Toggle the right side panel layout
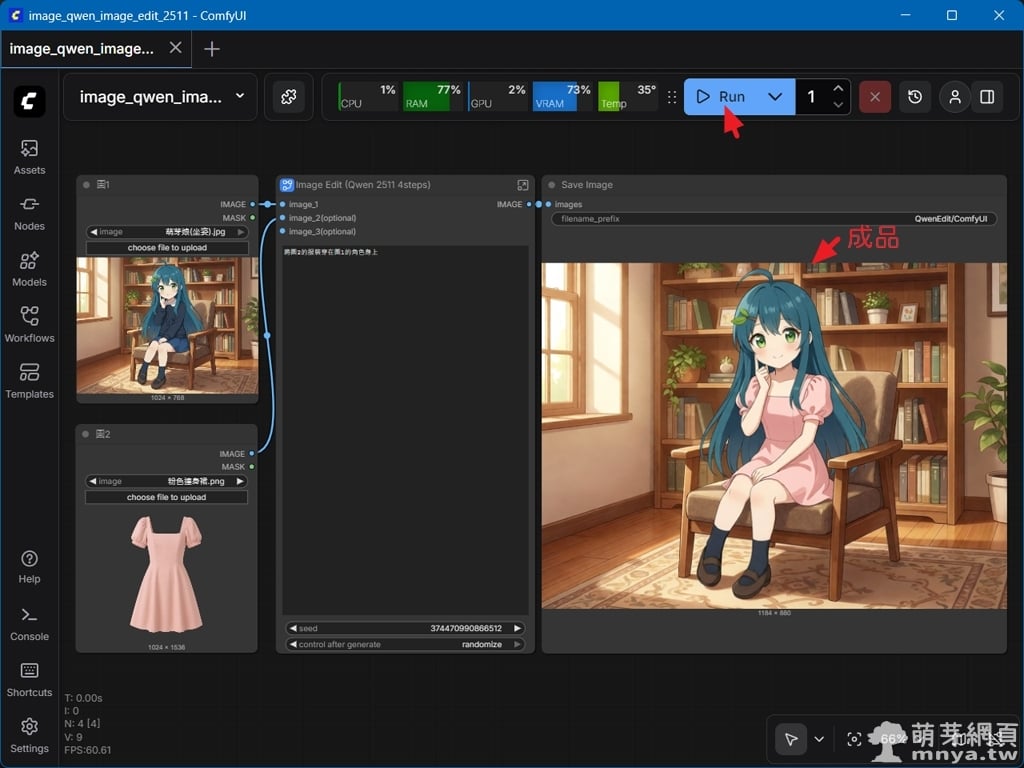This screenshot has height=768, width=1024. click(x=987, y=97)
